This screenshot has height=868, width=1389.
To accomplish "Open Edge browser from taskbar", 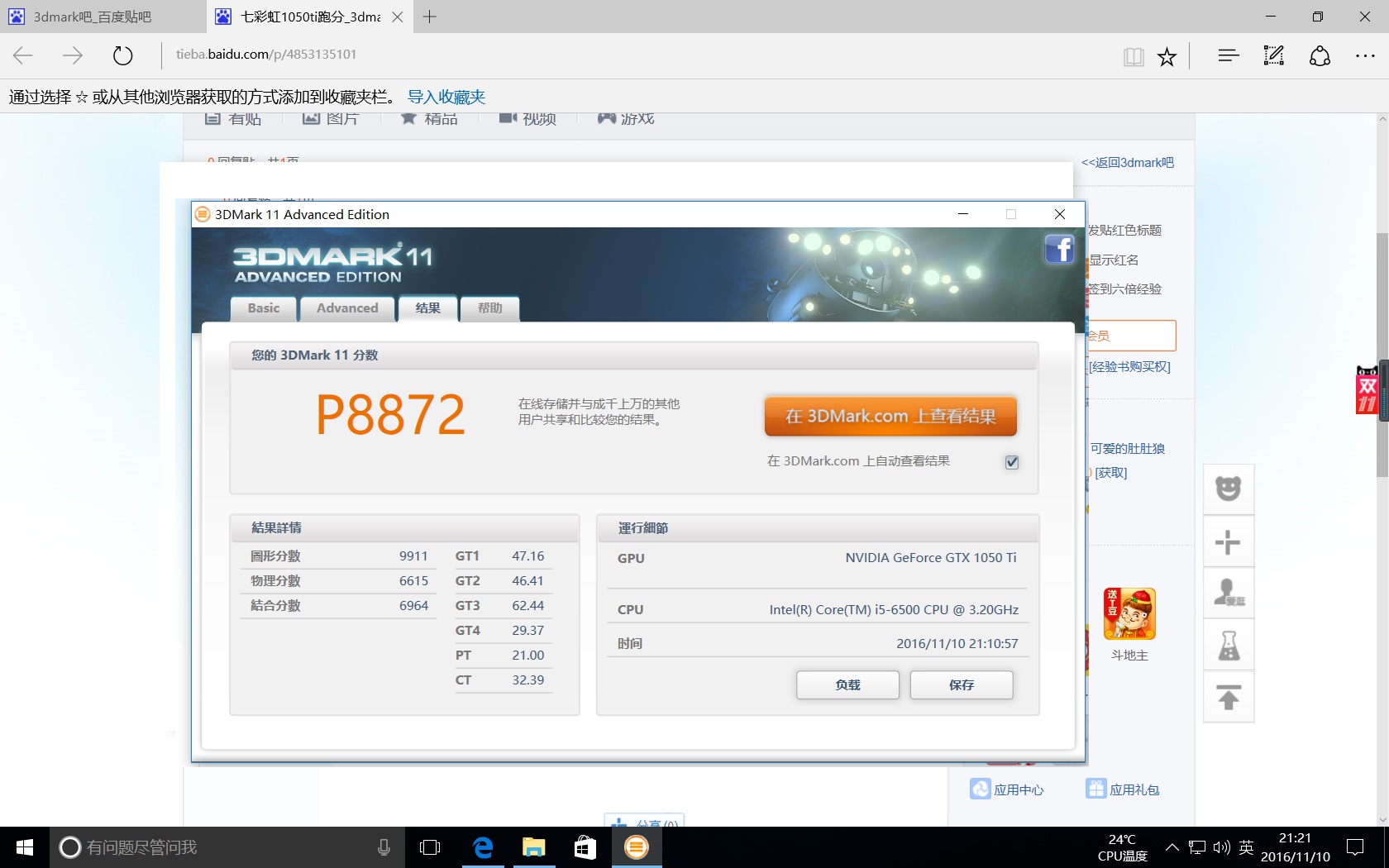I will [483, 847].
